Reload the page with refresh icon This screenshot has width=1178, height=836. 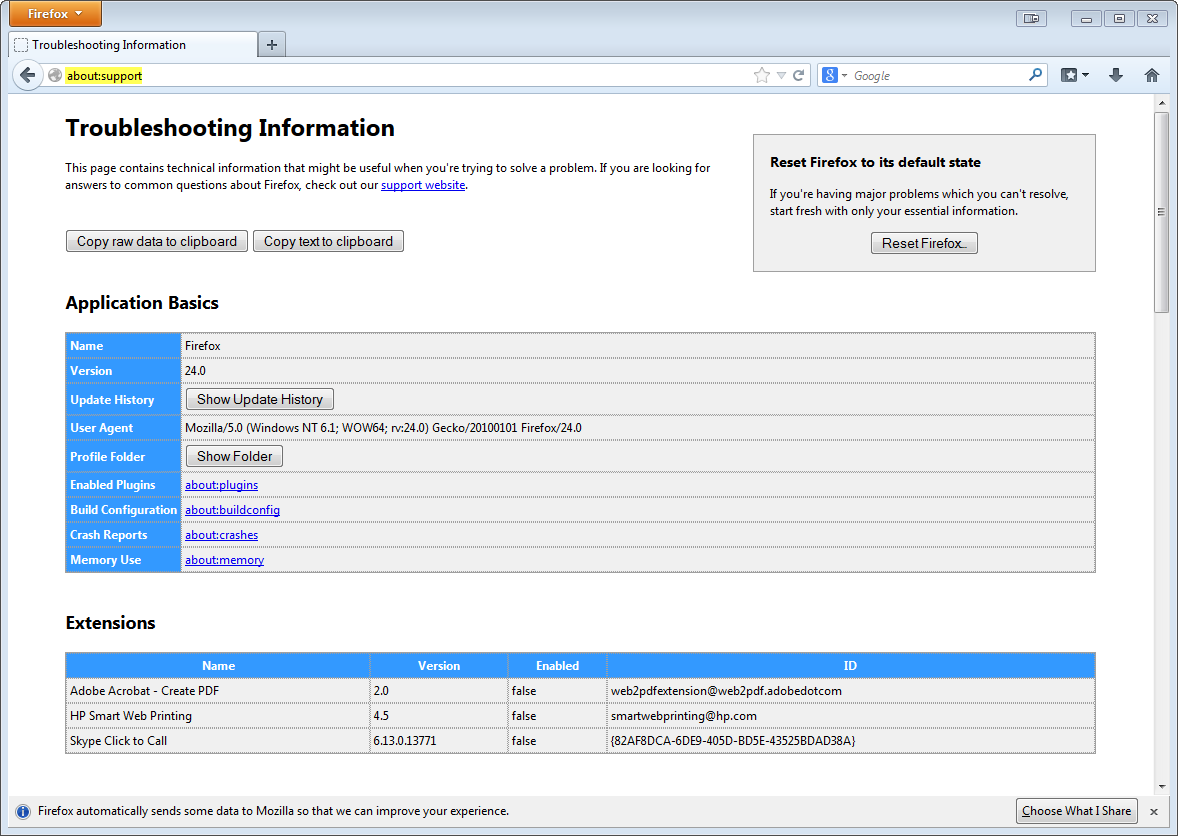point(799,75)
